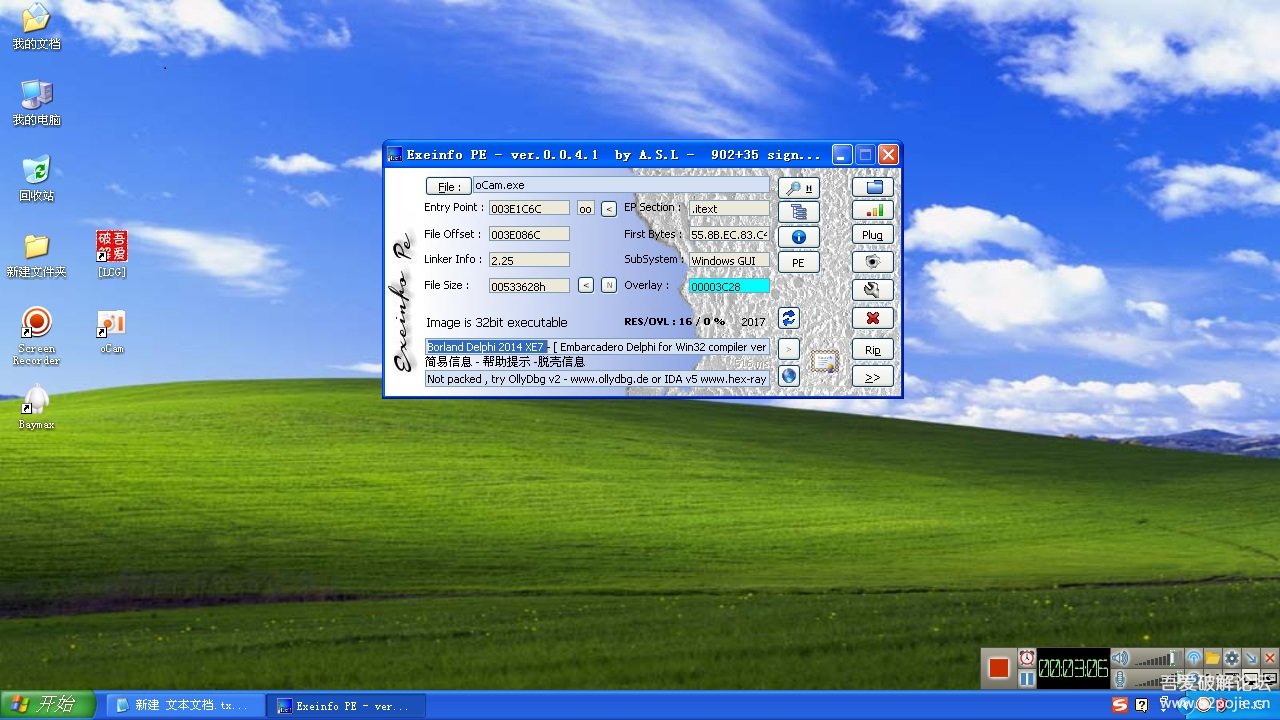Click the RES/OVL : 16 / 0 % text
Viewport: 1280px width, 720px height.
tap(674, 322)
